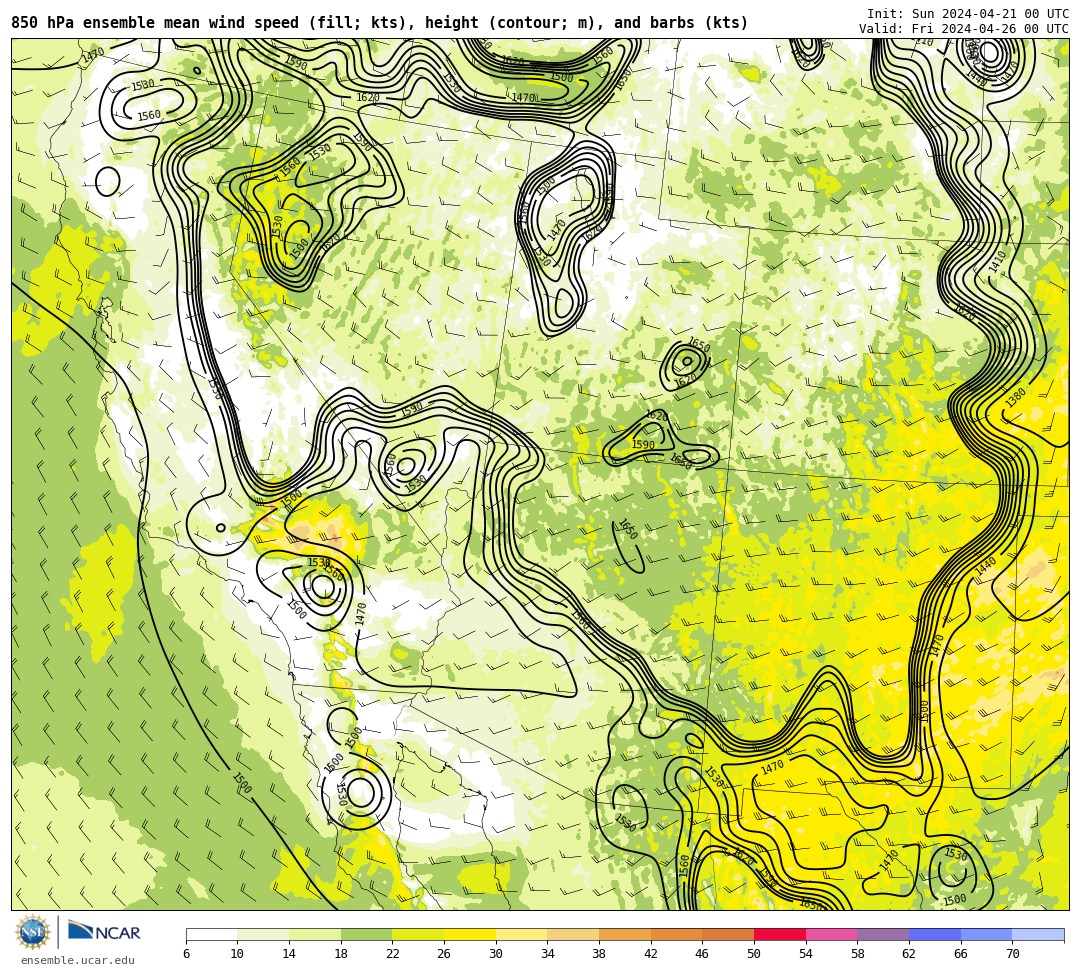The width and height of the screenshot is (1080, 973).
Task: Pick the yellow-green 22–26 kts legend swatch
Action: [418, 934]
